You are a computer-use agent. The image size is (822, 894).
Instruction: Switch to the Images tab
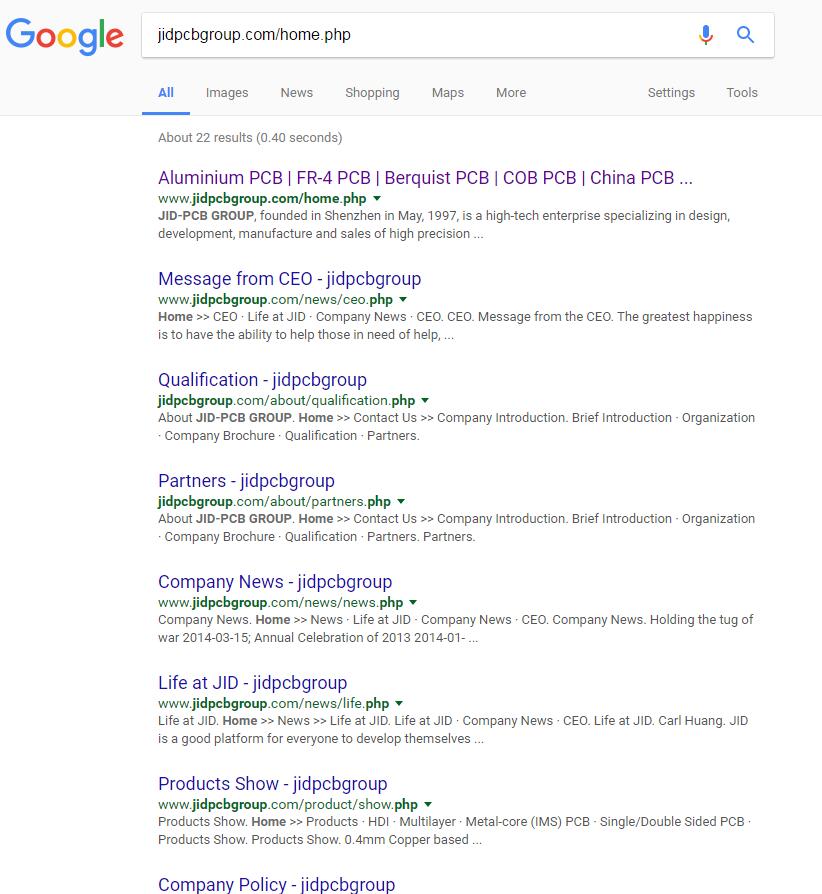click(227, 92)
